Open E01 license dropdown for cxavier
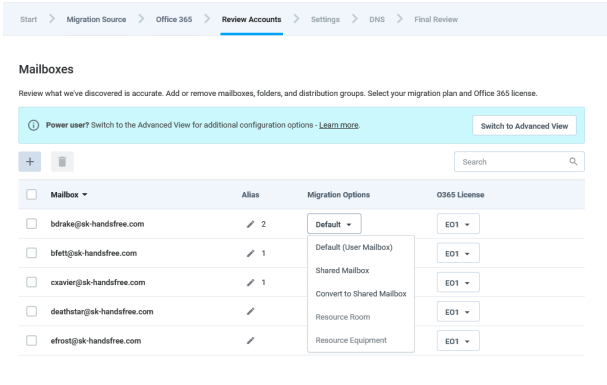This screenshot has width=607, height=385. (x=458, y=282)
